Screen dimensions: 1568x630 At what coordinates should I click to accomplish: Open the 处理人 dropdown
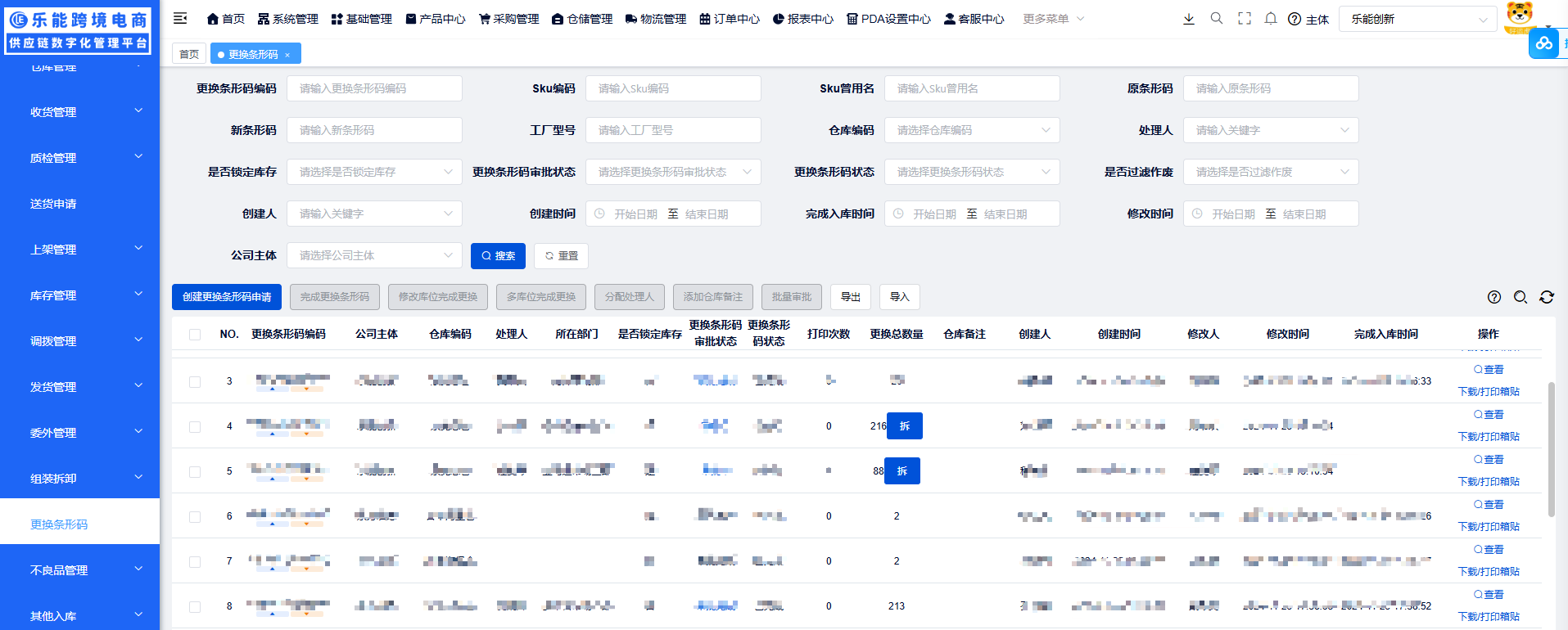[1271, 130]
